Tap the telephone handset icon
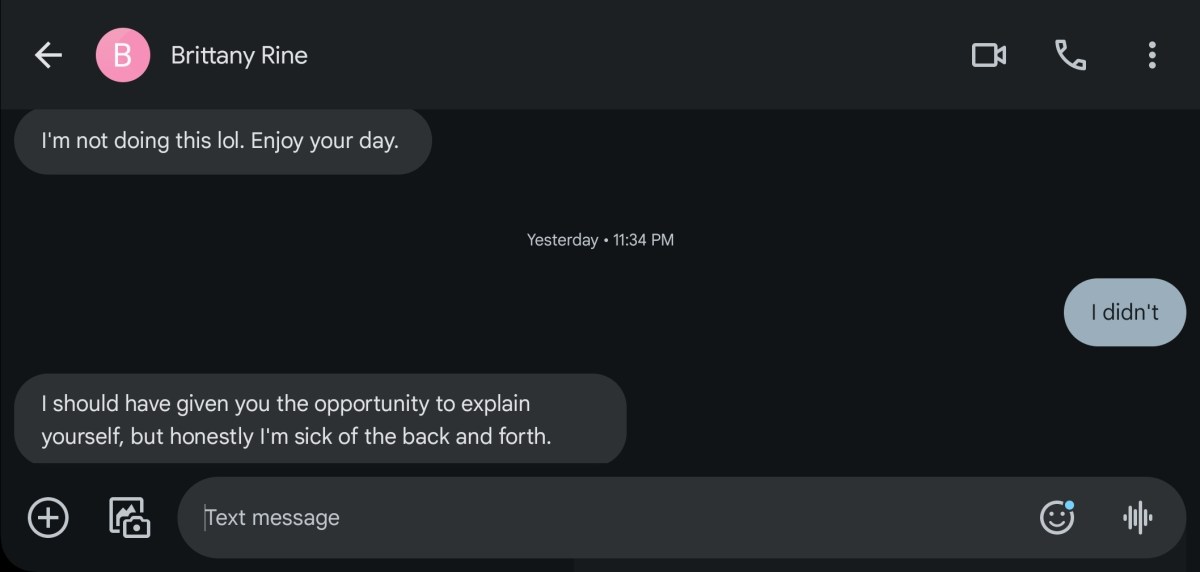Image resolution: width=1200 pixels, height=572 pixels. (1070, 55)
